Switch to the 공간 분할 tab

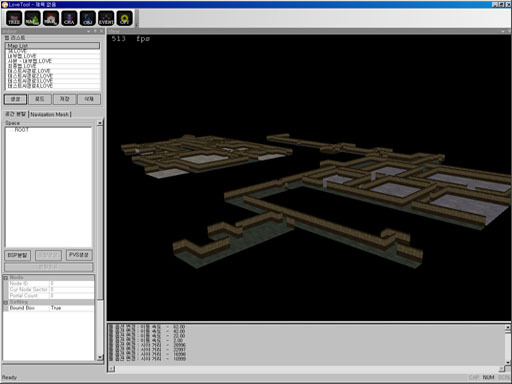click(x=15, y=114)
